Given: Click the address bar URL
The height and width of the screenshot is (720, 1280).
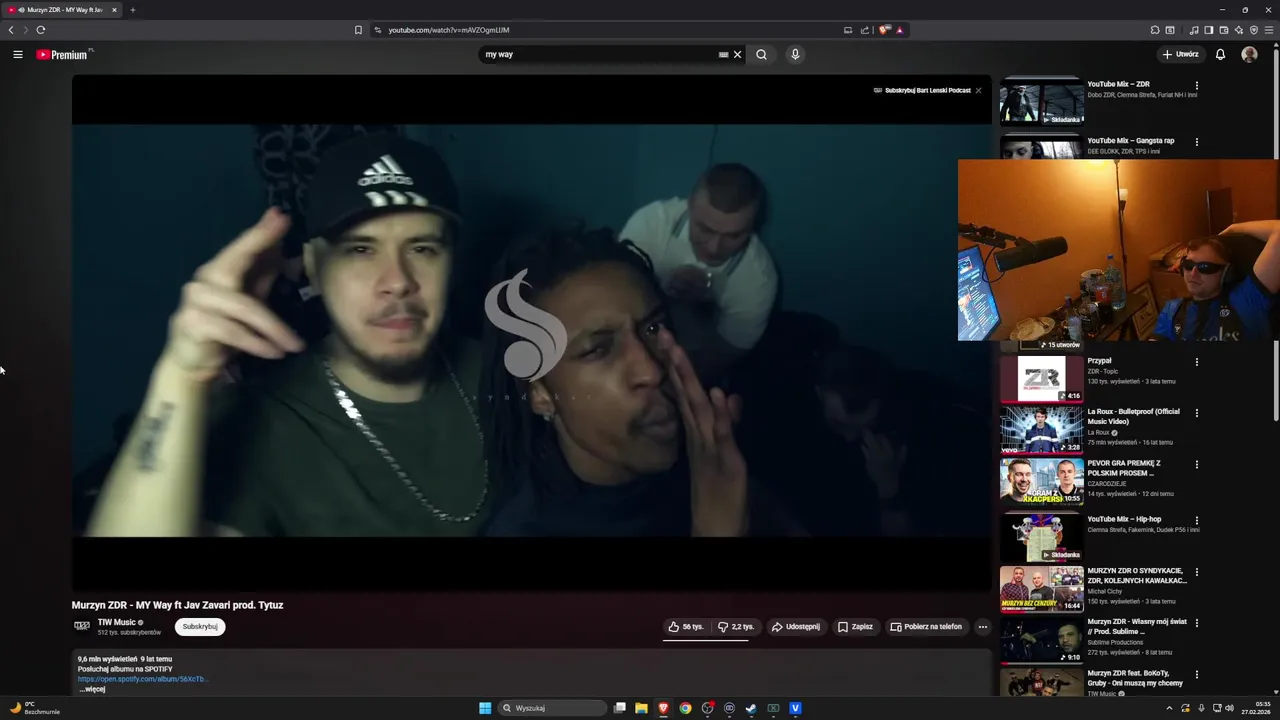Looking at the screenshot, I should pos(449,30).
